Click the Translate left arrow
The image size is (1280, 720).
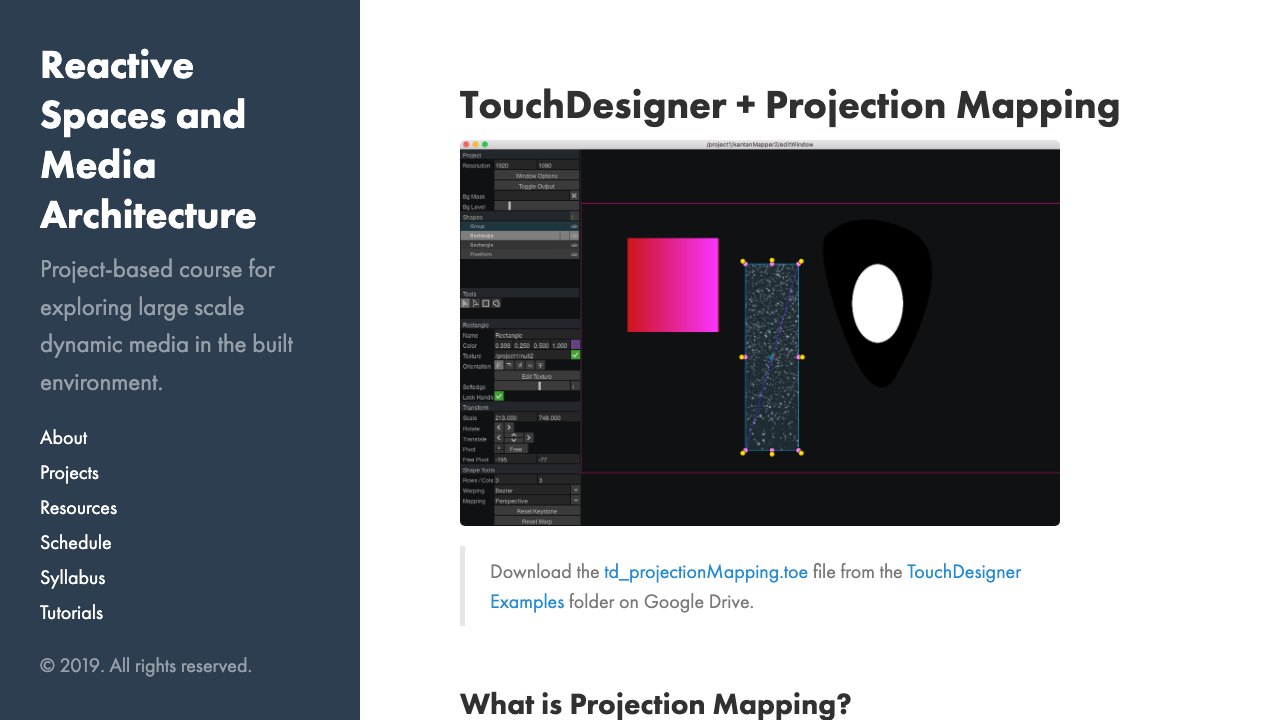coord(499,437)
